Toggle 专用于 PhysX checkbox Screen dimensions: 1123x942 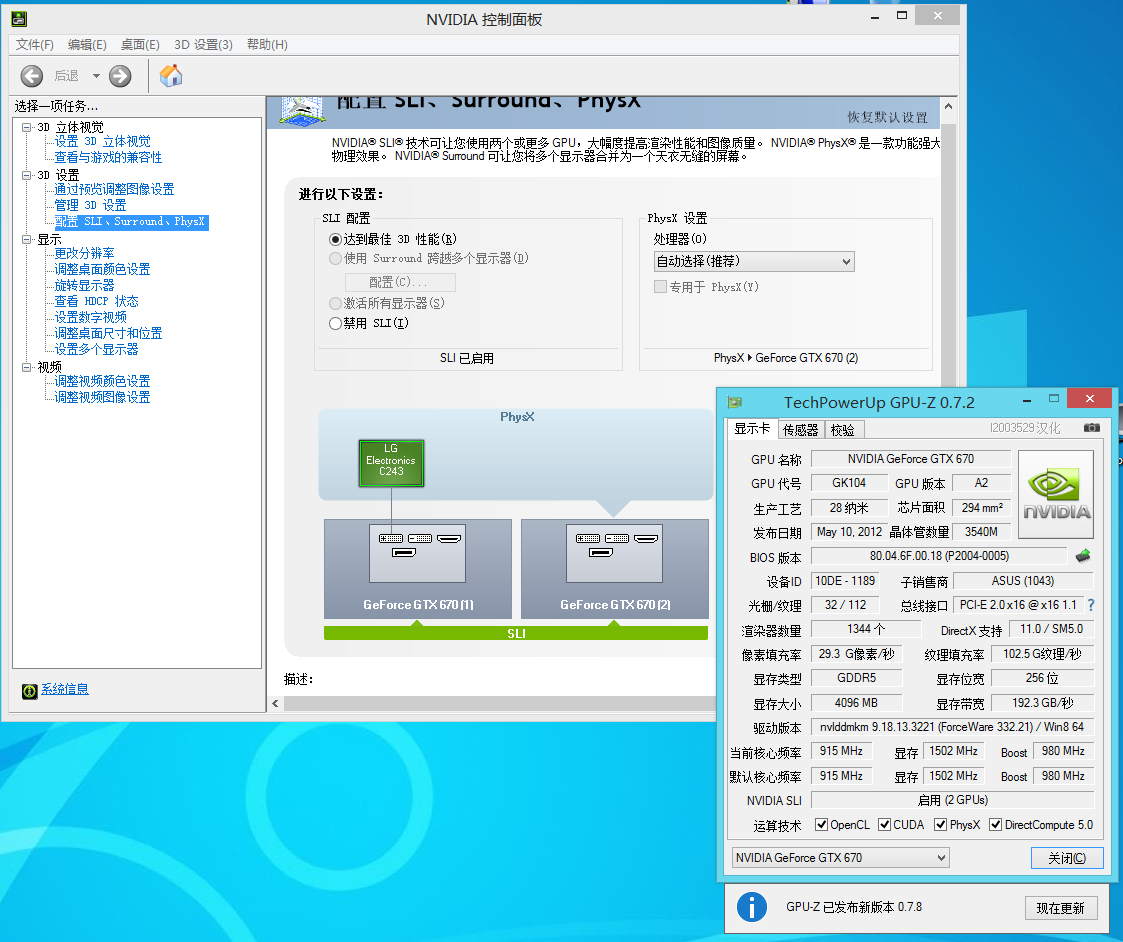tap(660, 287)
